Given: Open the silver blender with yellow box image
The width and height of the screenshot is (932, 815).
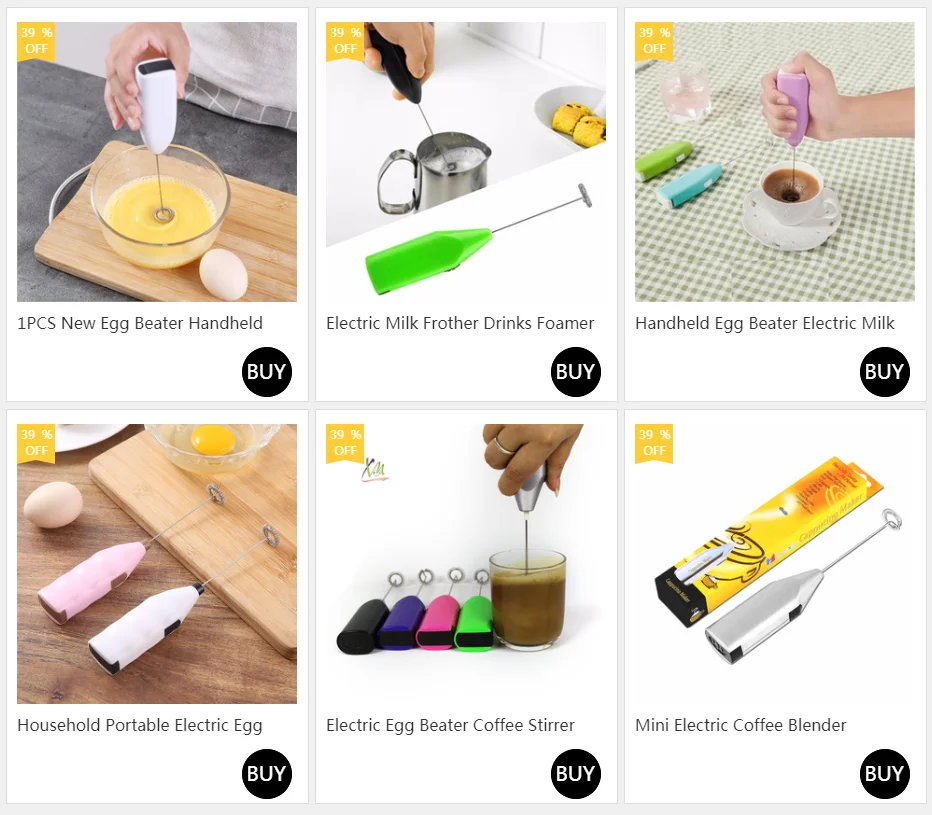Looking at the screenshot, I should click(774, 564).
